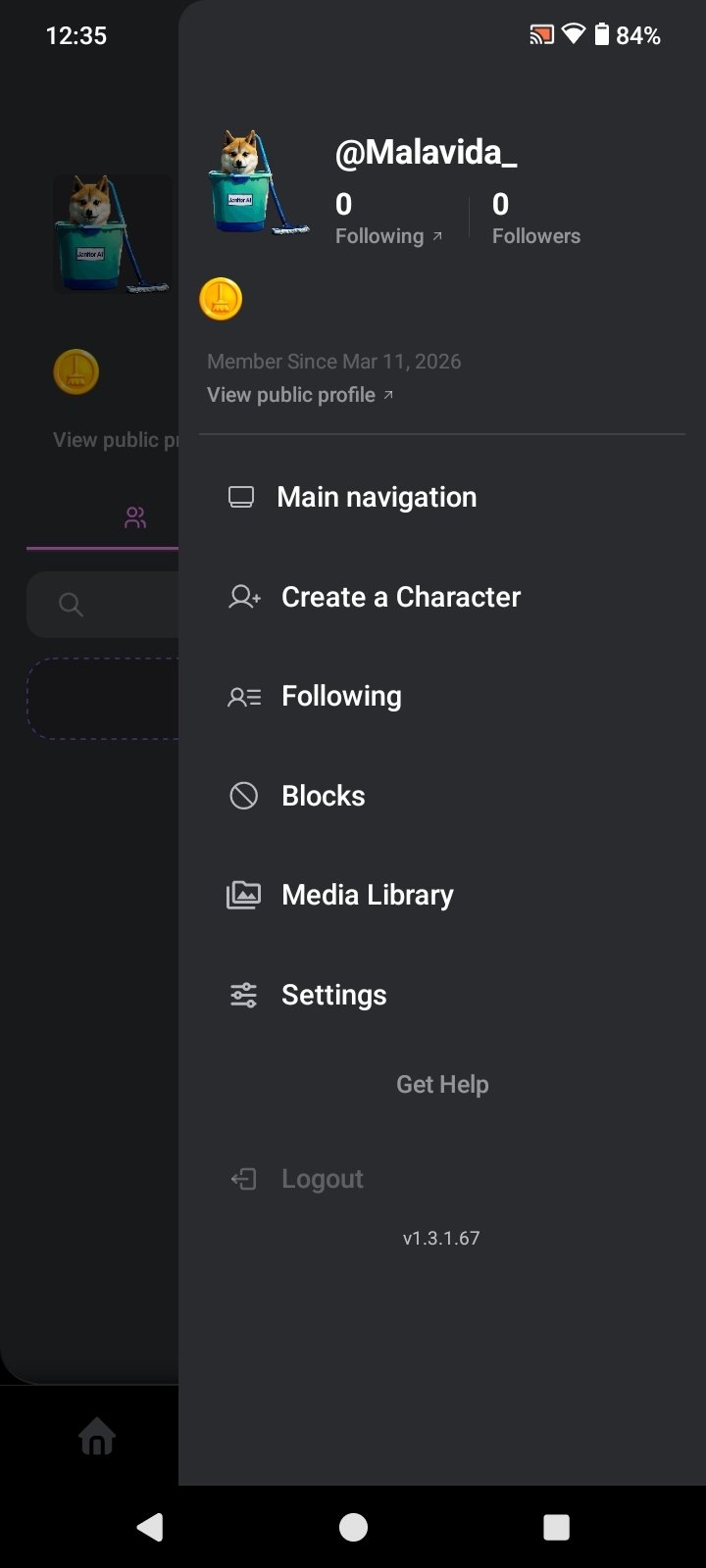Viewport: 706px width, 1568px height.
Task: Tap the Following list icon
Action: tap(244, 697)
